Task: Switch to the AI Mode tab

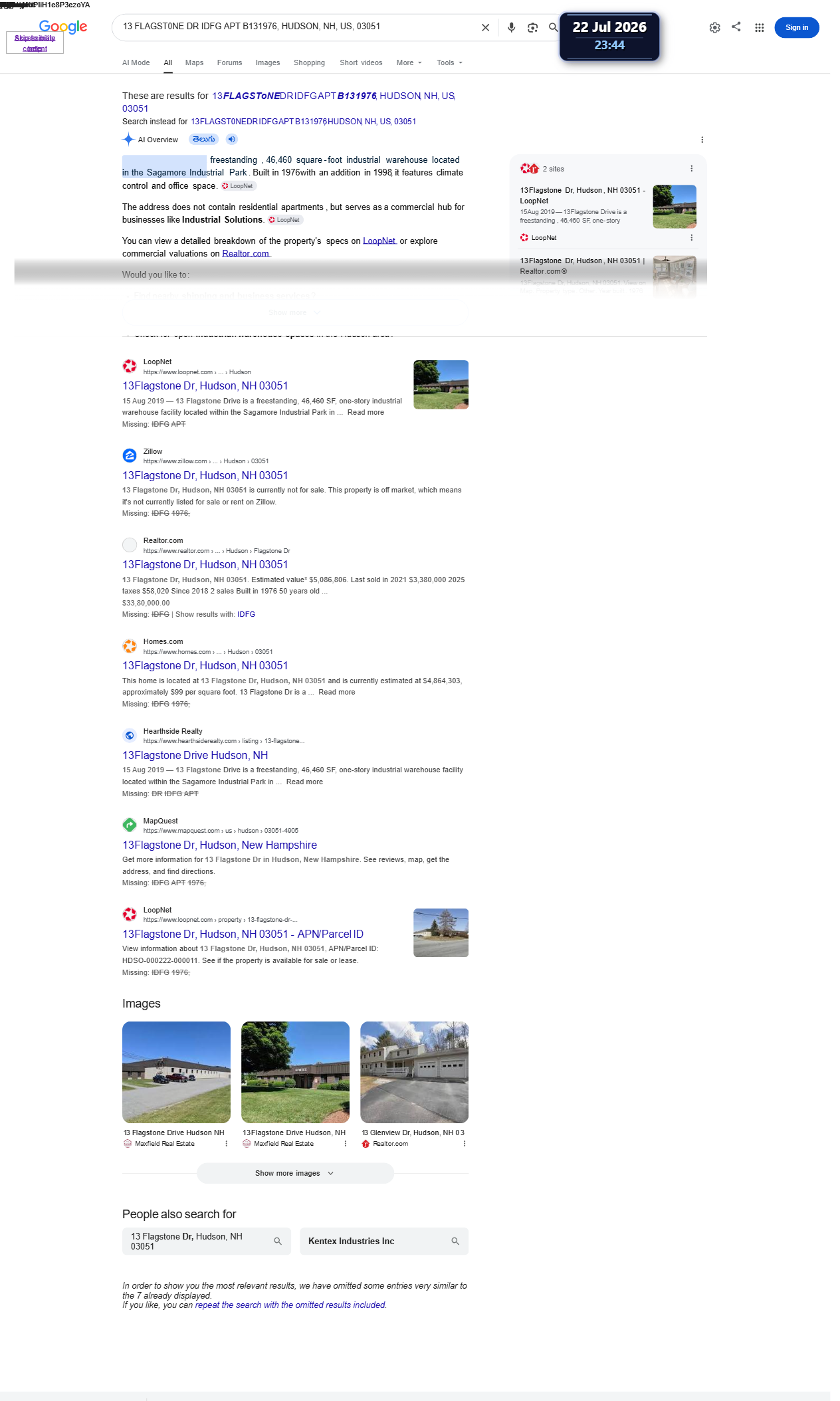Action: (x=136, y=62)
